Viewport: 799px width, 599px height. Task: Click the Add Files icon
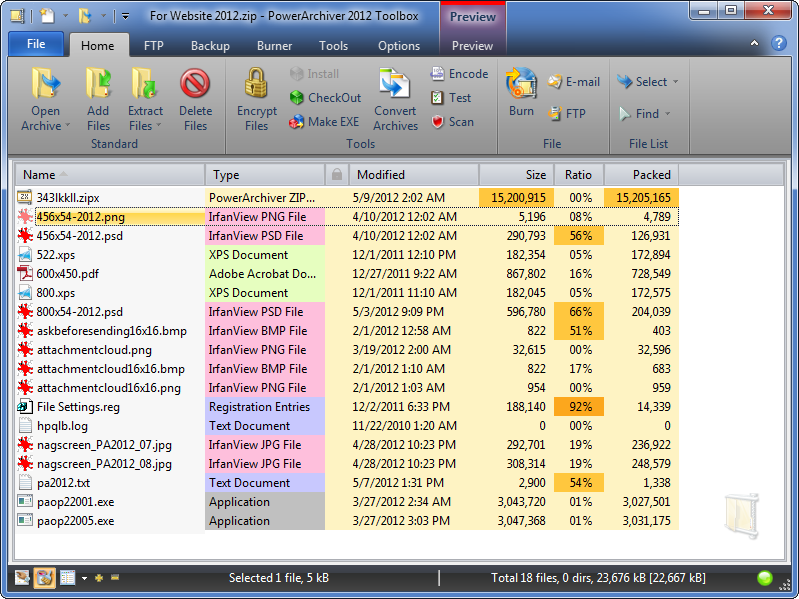(98, 83)
